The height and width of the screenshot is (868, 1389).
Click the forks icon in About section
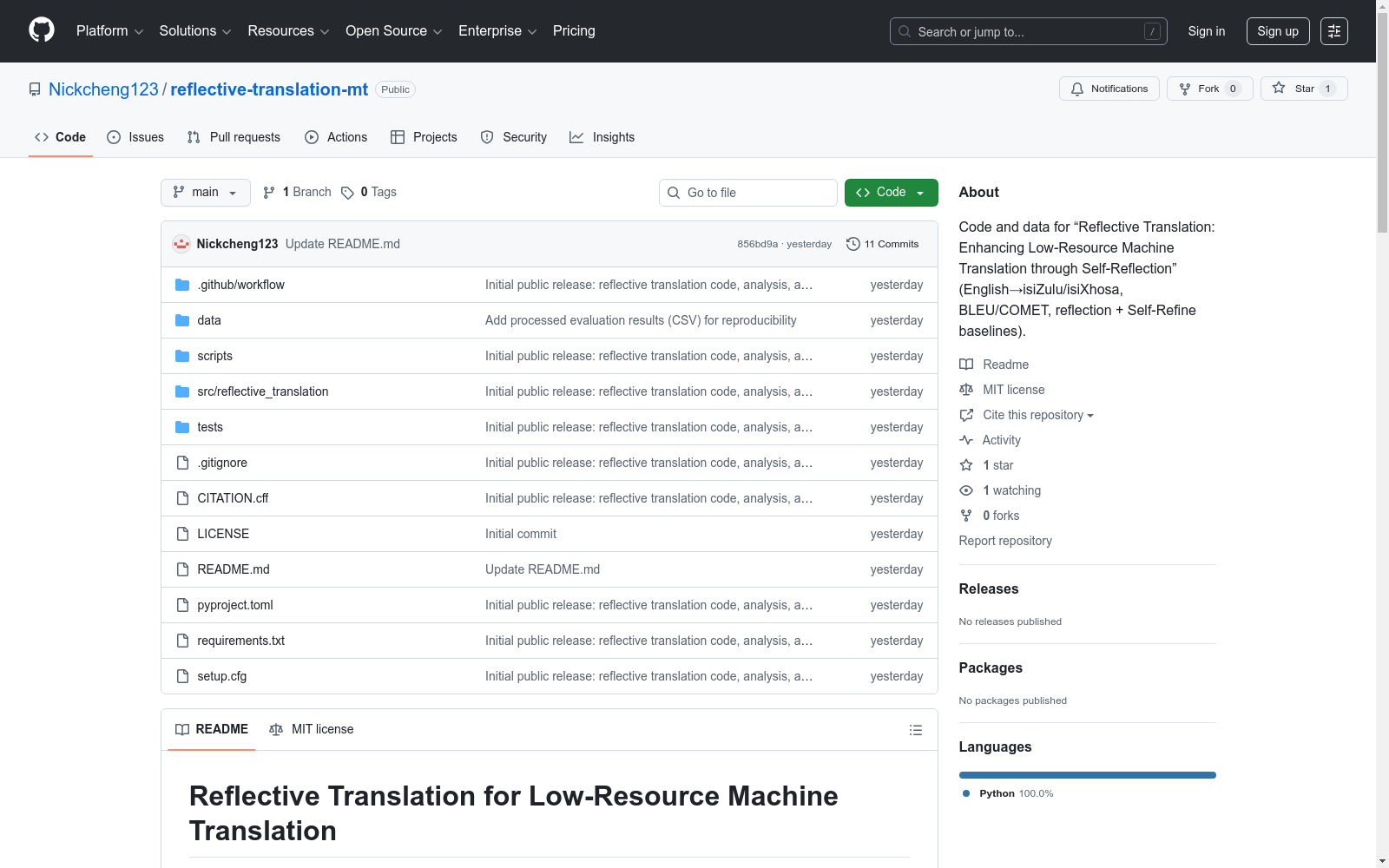966,516
